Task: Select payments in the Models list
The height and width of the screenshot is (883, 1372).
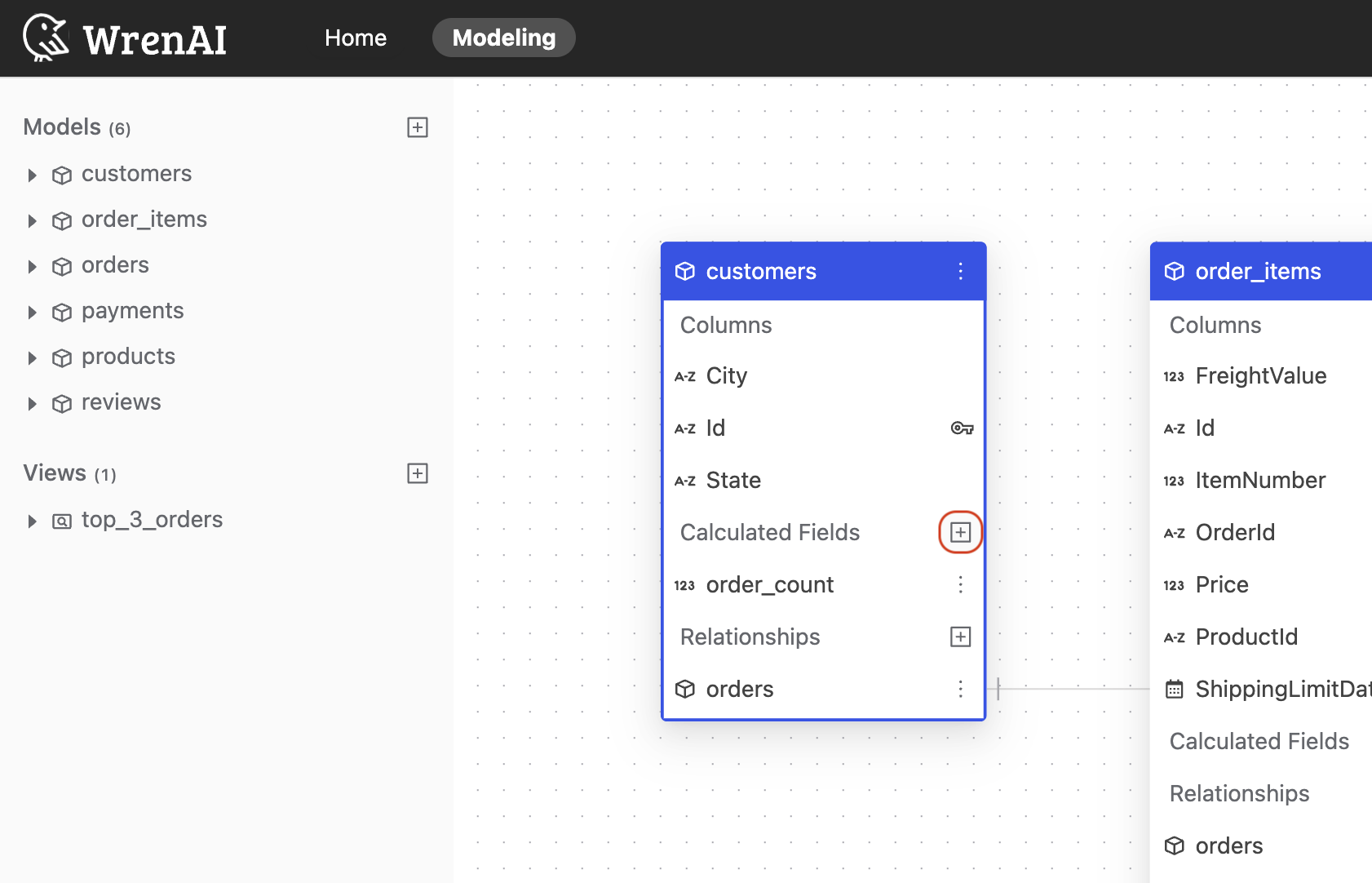Action: coord(132,311)
